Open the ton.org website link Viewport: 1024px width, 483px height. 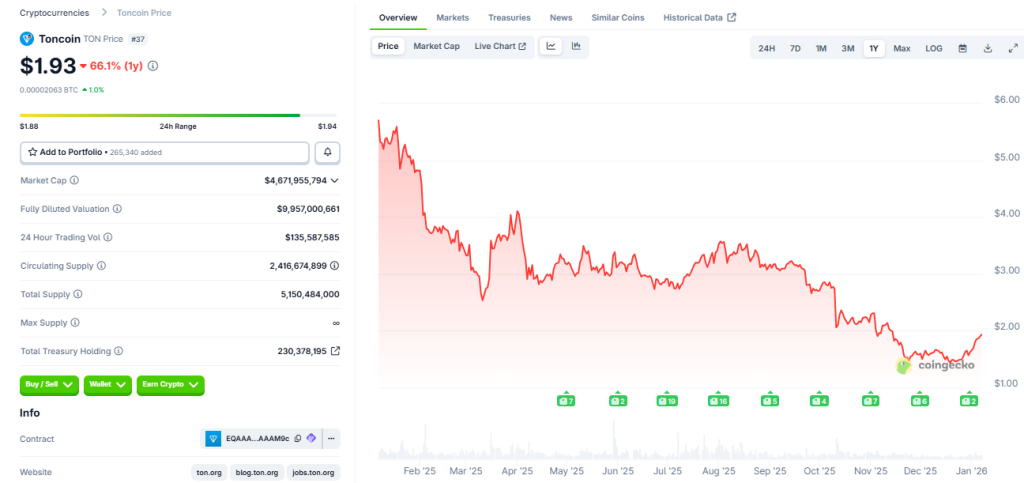tap(209, 472)
